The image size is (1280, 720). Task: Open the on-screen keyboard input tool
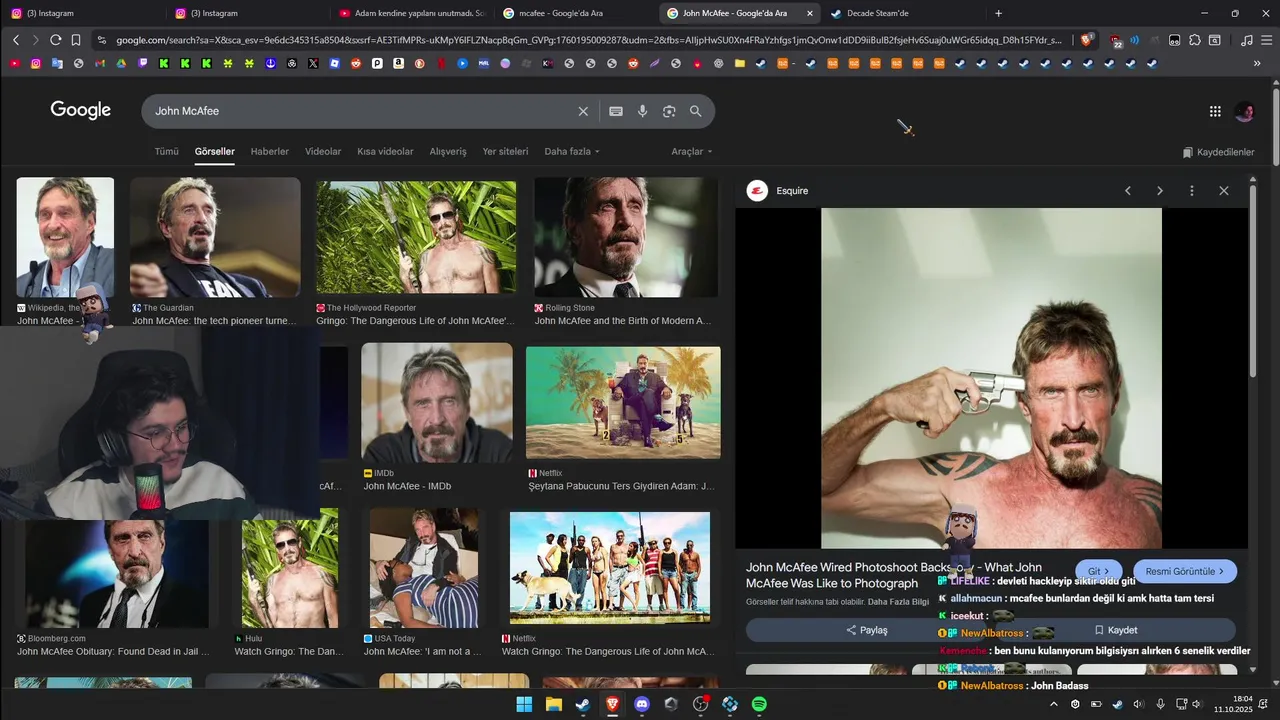tap(616, 111)
